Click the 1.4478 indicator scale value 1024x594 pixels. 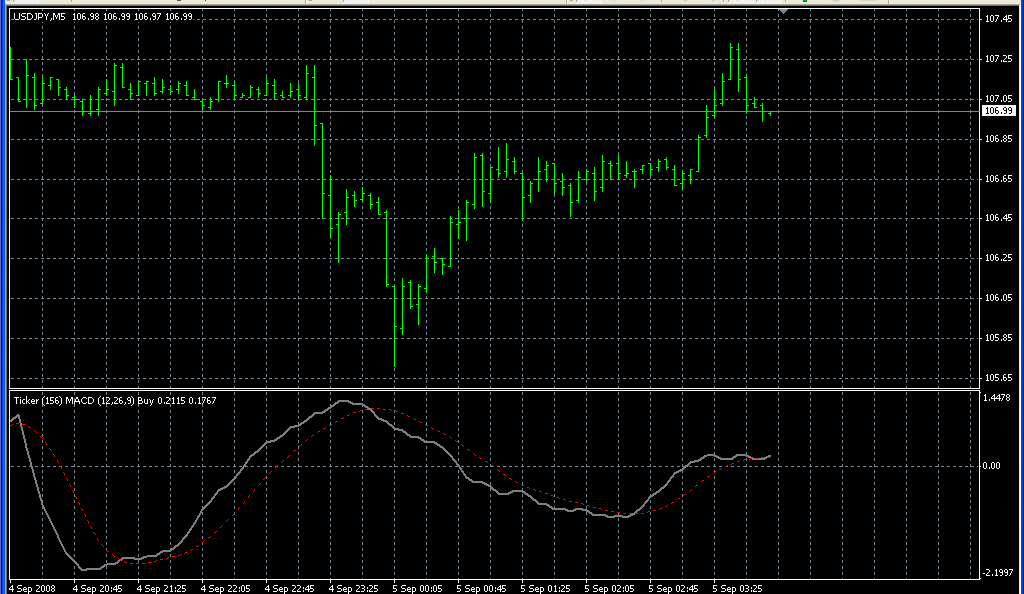pos(999,398)
